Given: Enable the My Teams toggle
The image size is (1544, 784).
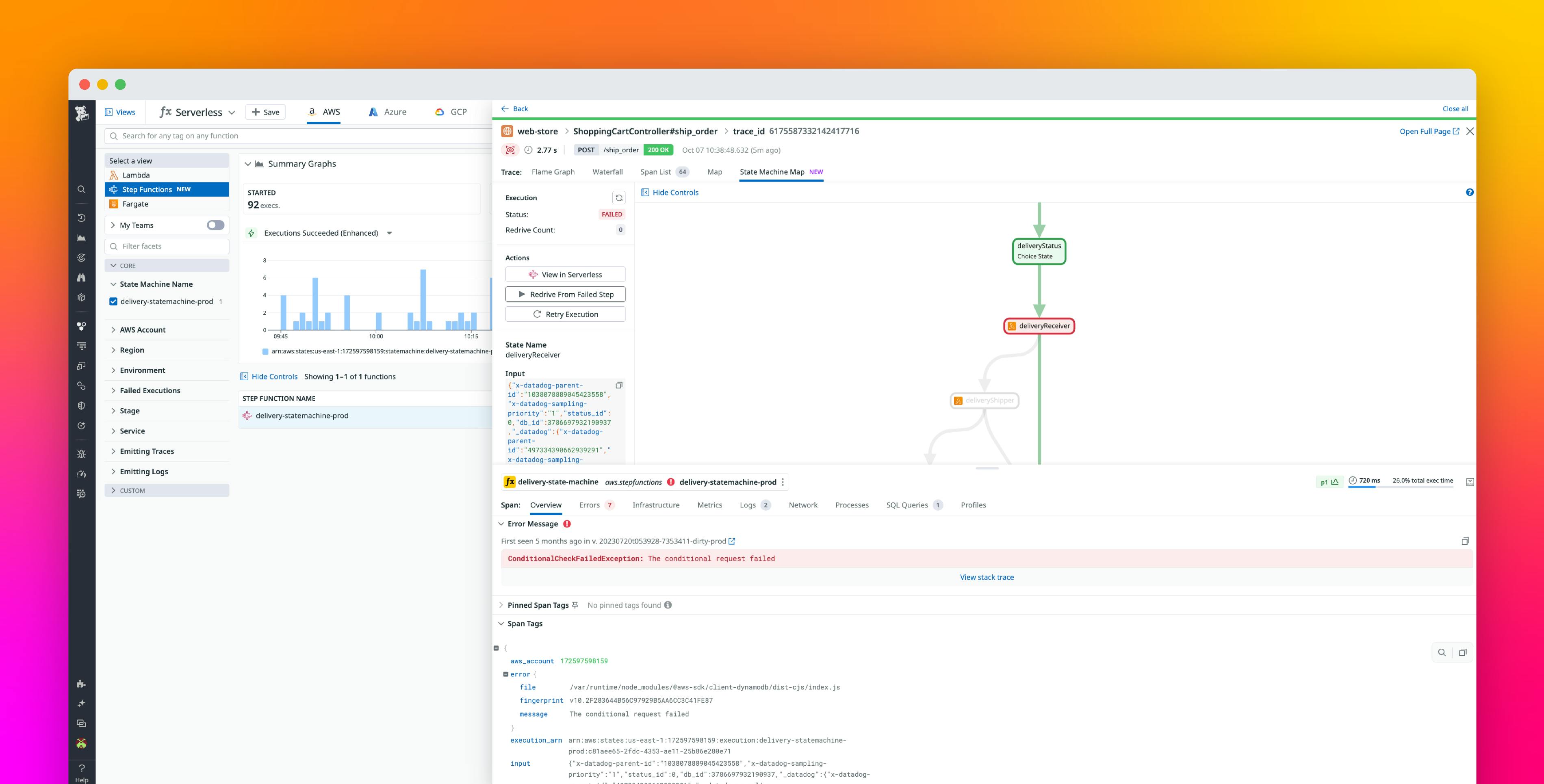Looking at the screenshot, I should tap(215, 225).
